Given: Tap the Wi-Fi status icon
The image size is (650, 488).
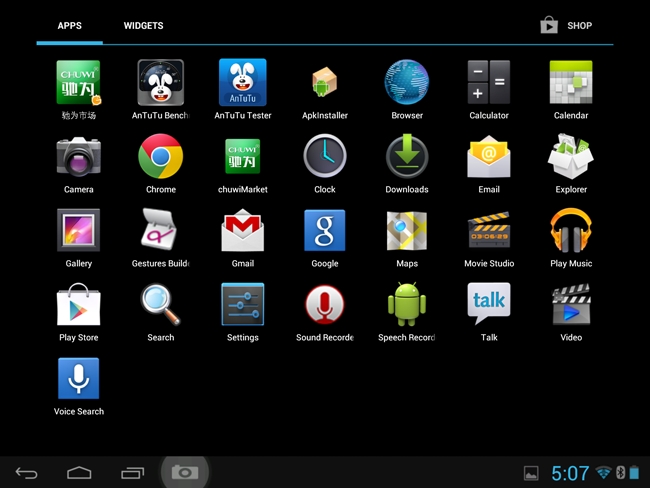Looking at the screenshot, I should pyautogui.click(x=604, y=472).
